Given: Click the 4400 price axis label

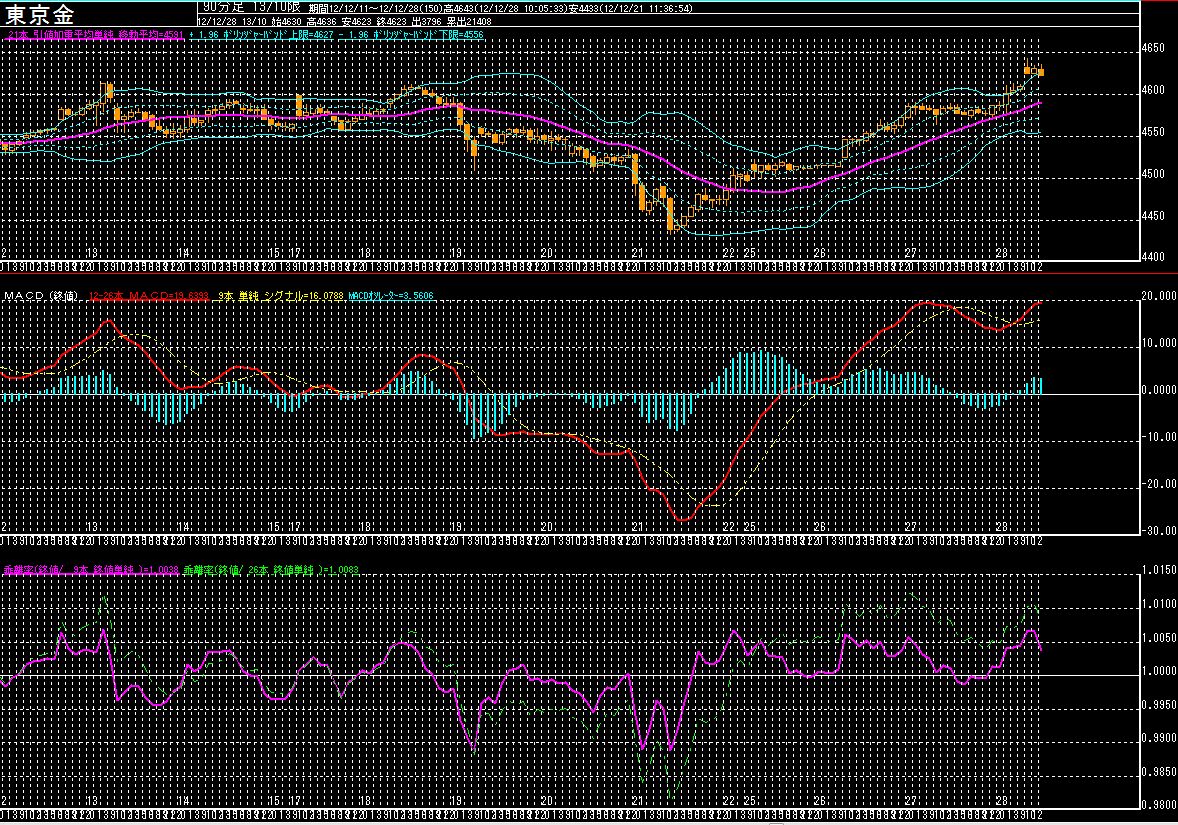Looking at the screenshot, I should pyautogui.click(x=1153, y=257).
